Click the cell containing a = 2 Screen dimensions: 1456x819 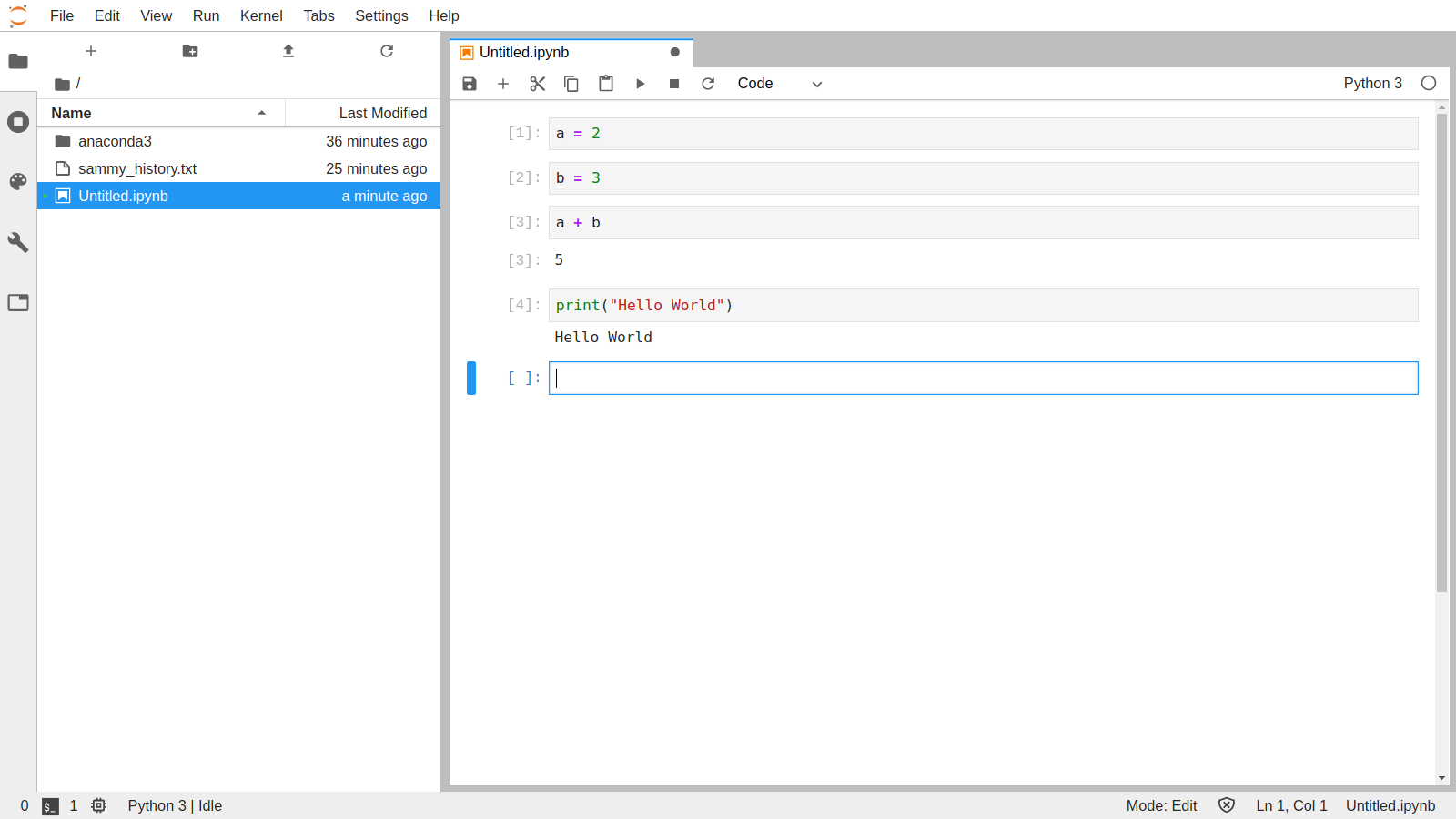[x=983, y=134]
